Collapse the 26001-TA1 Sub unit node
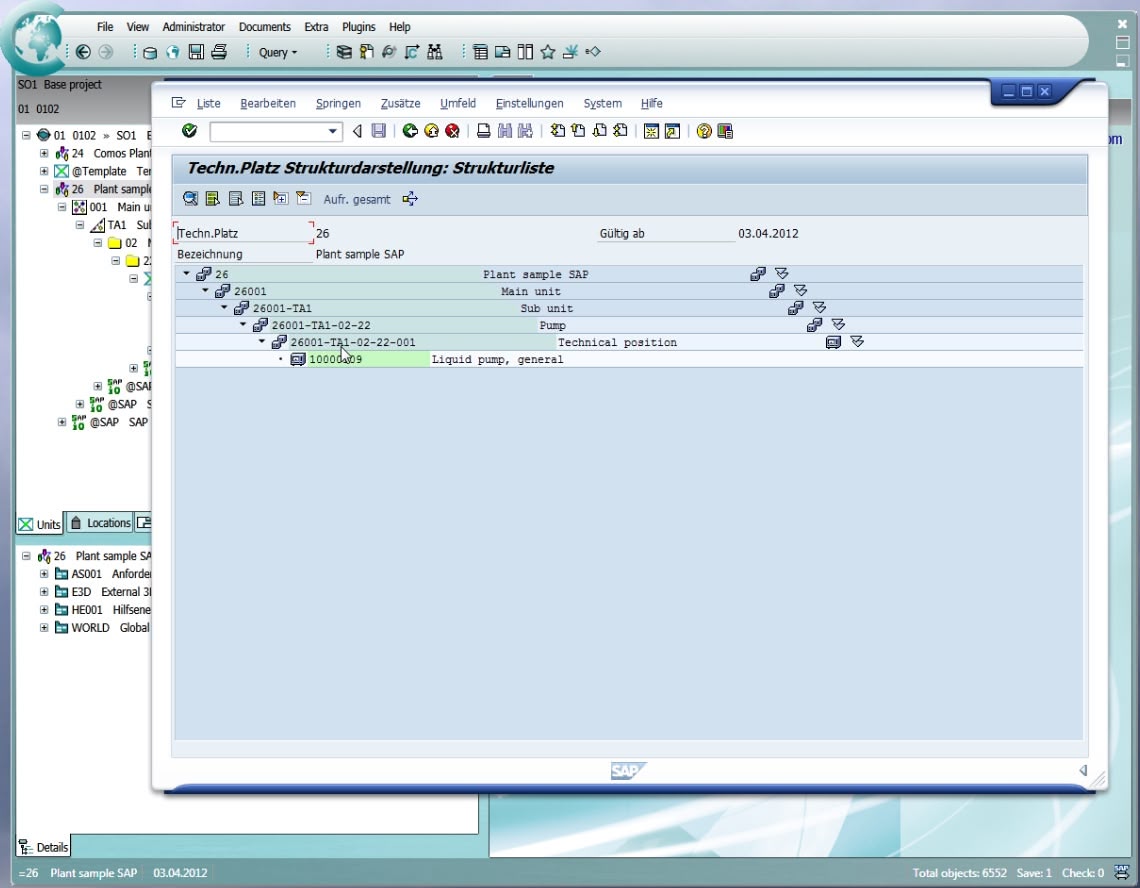 (224, 308)
